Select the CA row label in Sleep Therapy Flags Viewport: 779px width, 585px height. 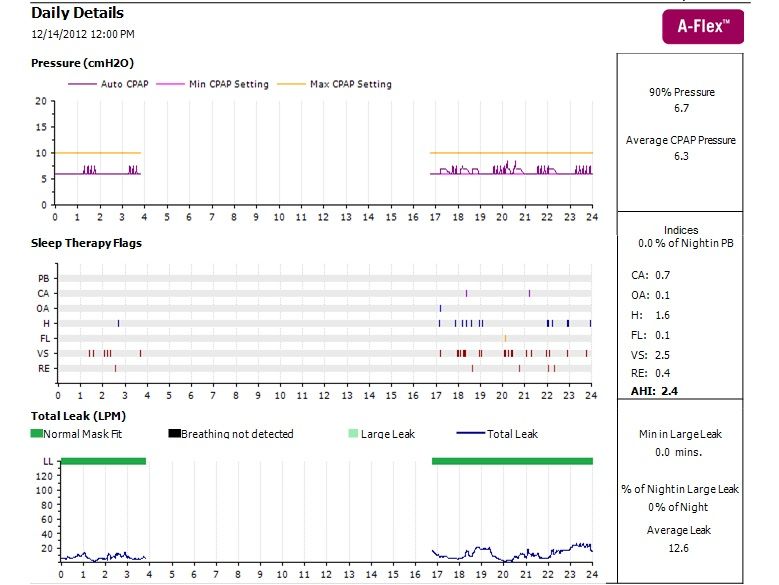44,293
